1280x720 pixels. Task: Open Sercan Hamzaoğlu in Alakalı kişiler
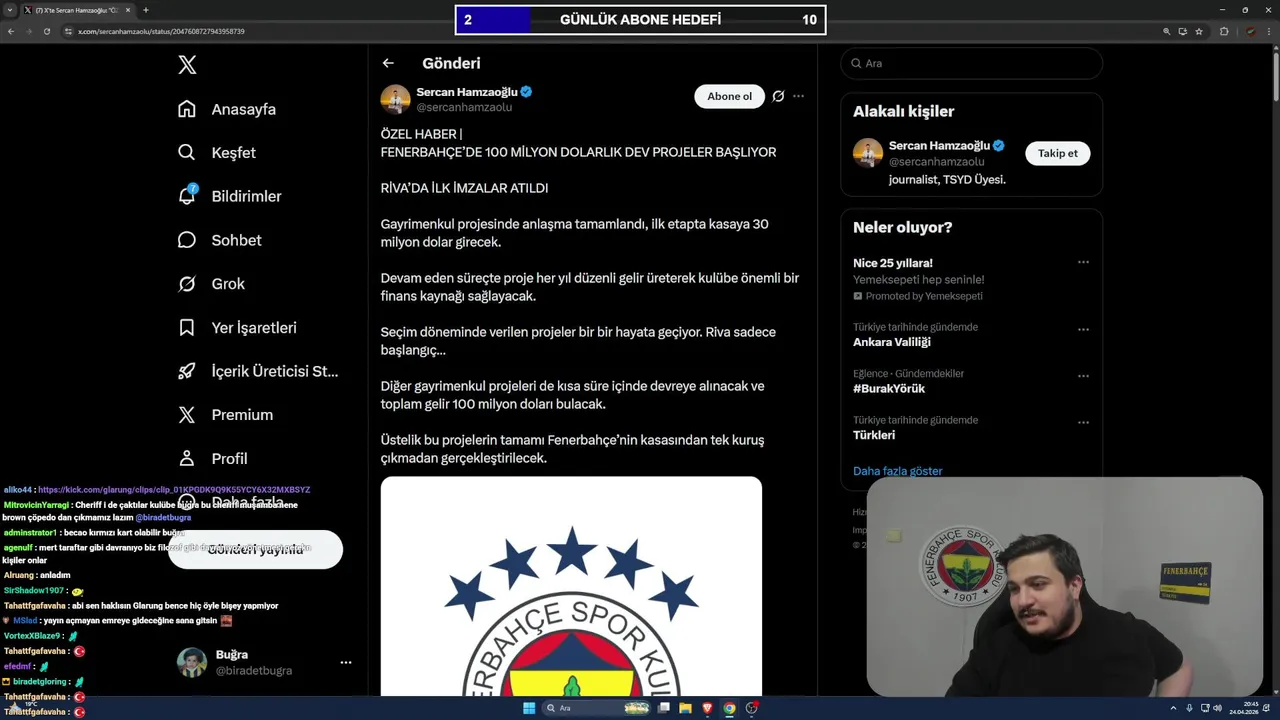[938, 145]
